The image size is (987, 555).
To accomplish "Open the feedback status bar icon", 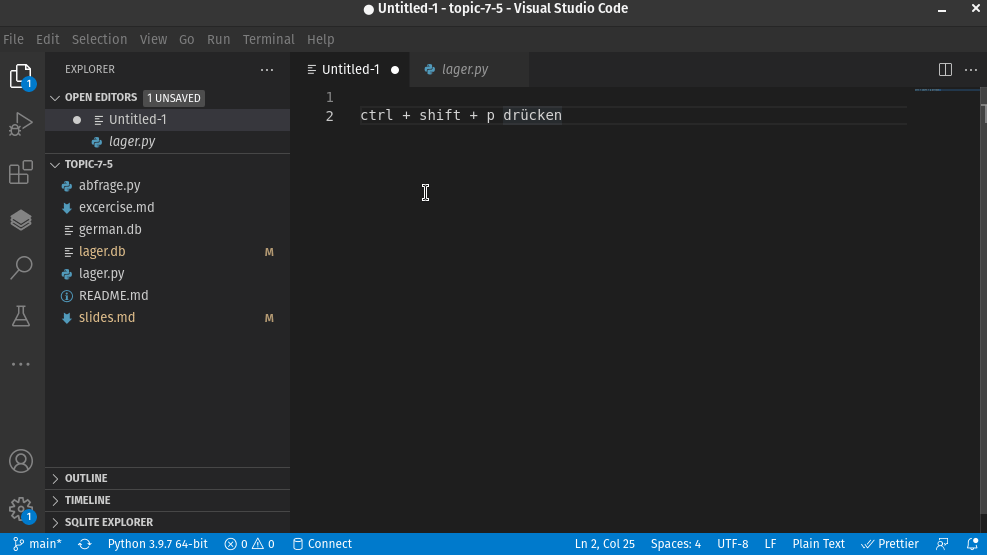I will (x=942, y=544).
